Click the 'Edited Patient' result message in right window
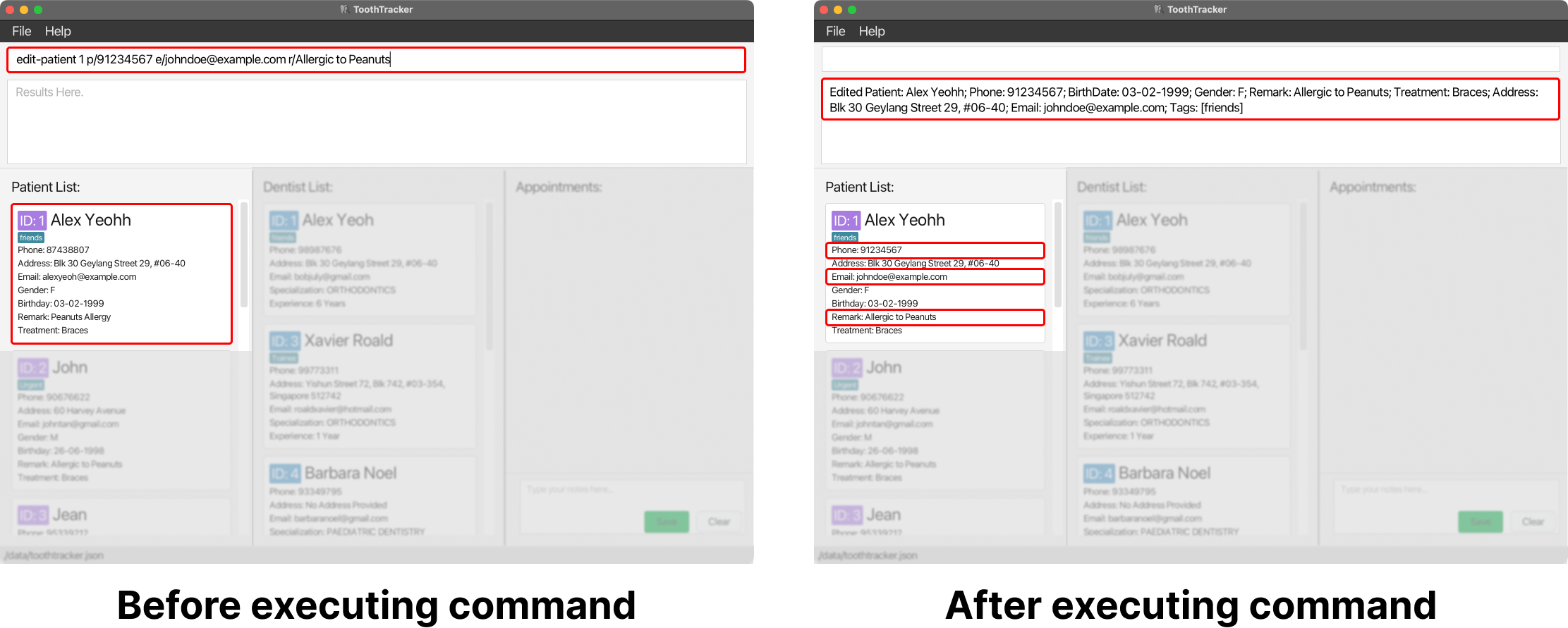Screen dimensions: 1568x628 coord(1191,100)
